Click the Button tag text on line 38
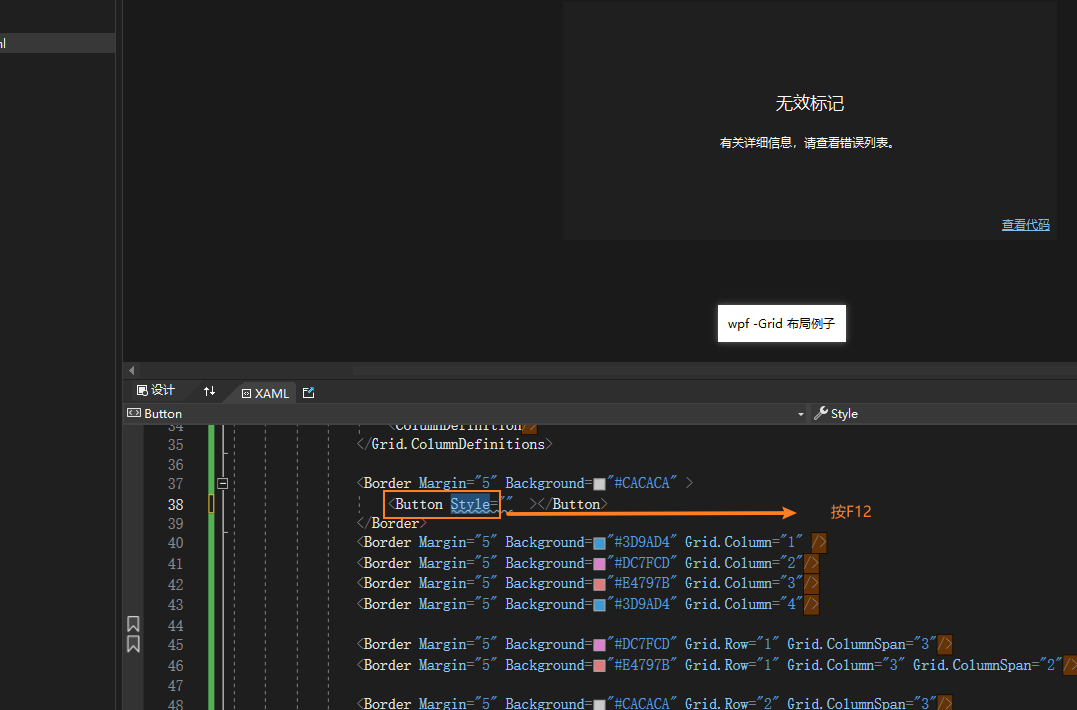Image resolution: width=1077 pixels, height=710 pixels. point(418,504)
